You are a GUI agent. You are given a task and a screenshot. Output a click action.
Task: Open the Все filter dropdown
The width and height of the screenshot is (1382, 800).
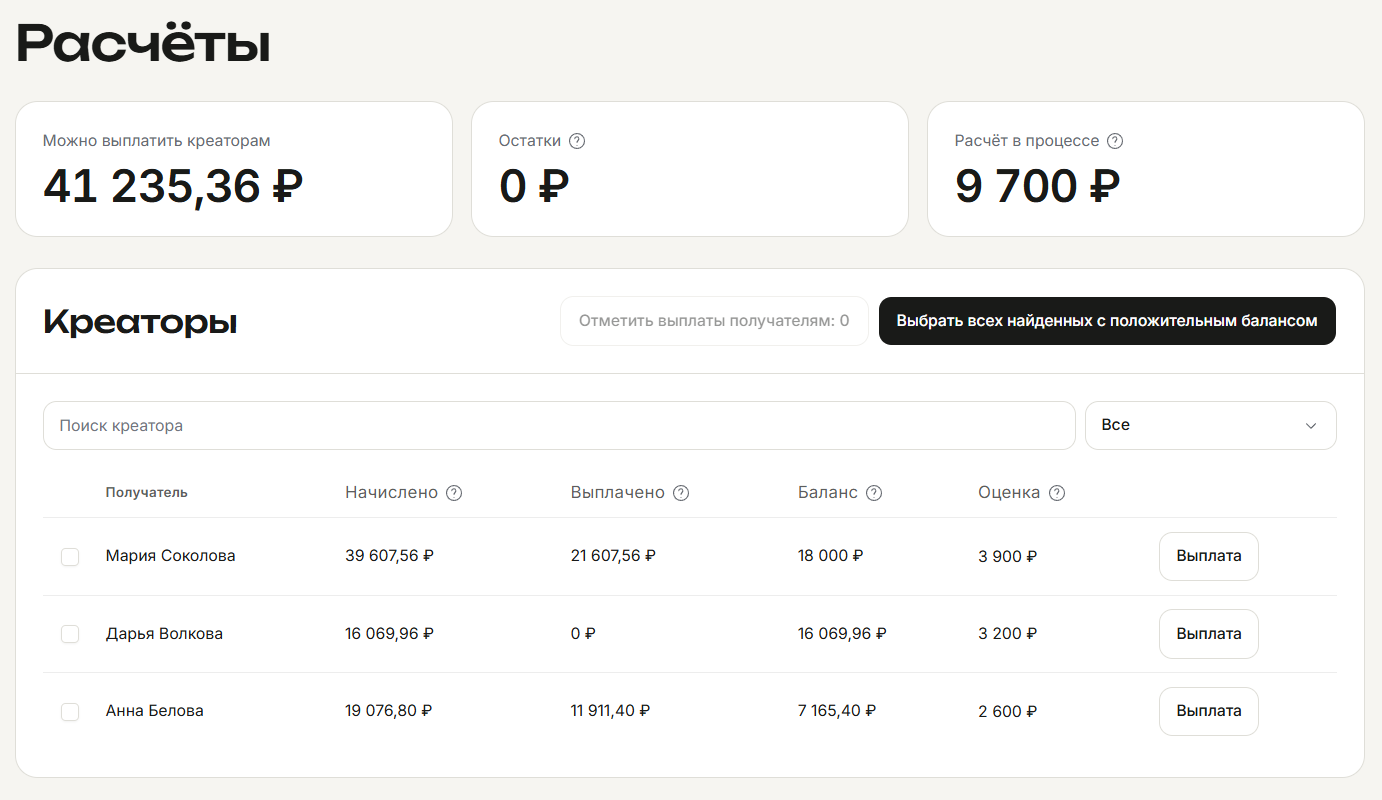point(1210,425)
